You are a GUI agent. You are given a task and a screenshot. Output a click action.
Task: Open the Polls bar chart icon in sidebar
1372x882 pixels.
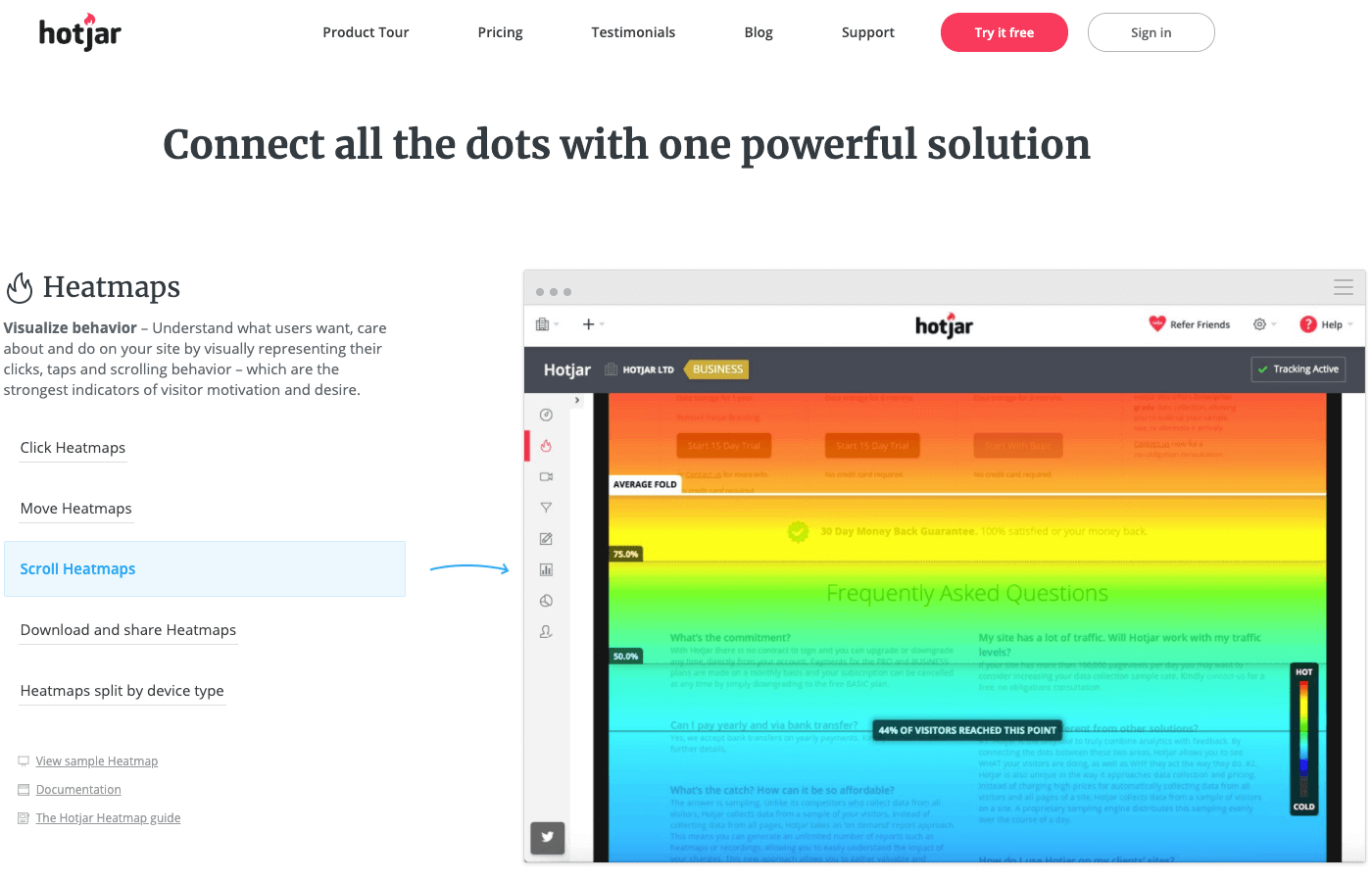(x=547, y=569)
